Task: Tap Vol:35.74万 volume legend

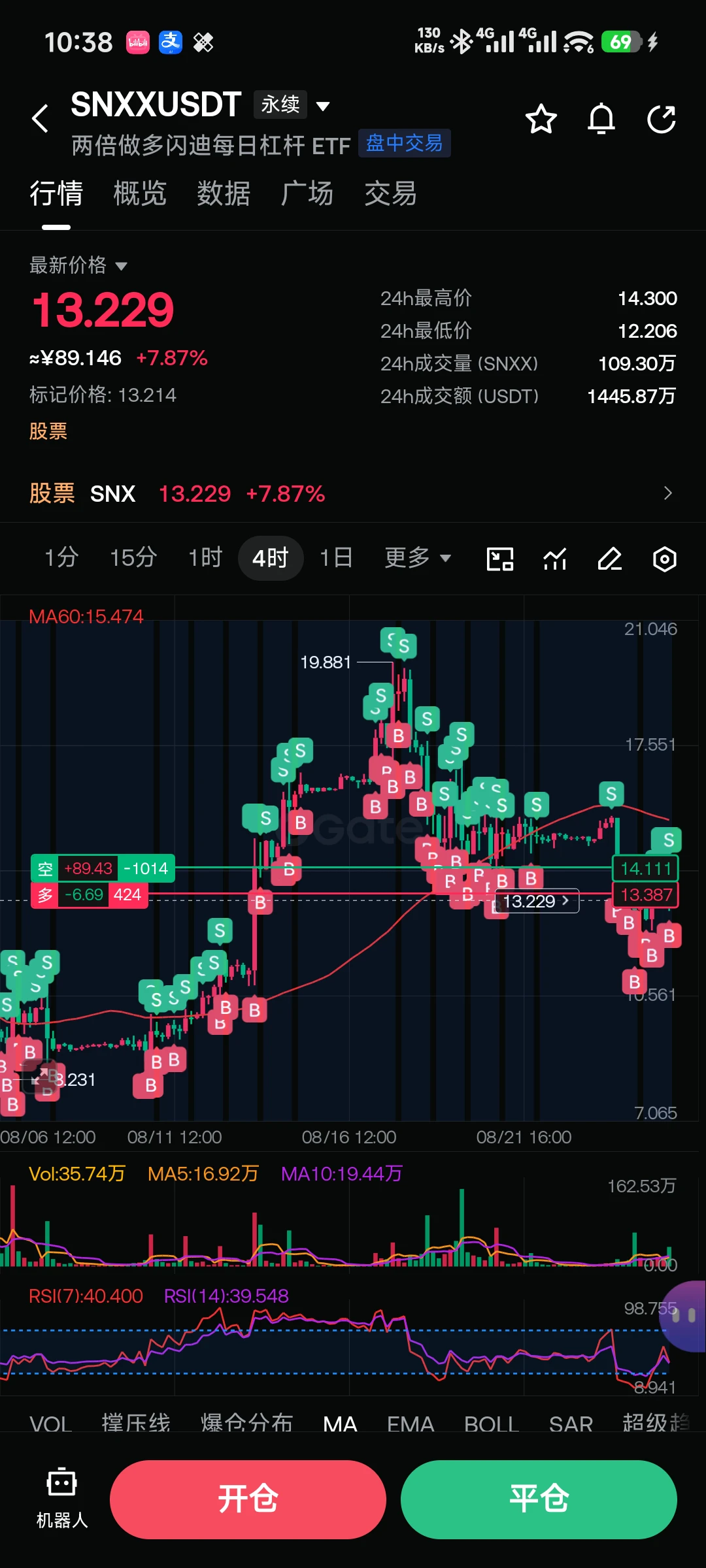Action: click(x=77, y=1173)
